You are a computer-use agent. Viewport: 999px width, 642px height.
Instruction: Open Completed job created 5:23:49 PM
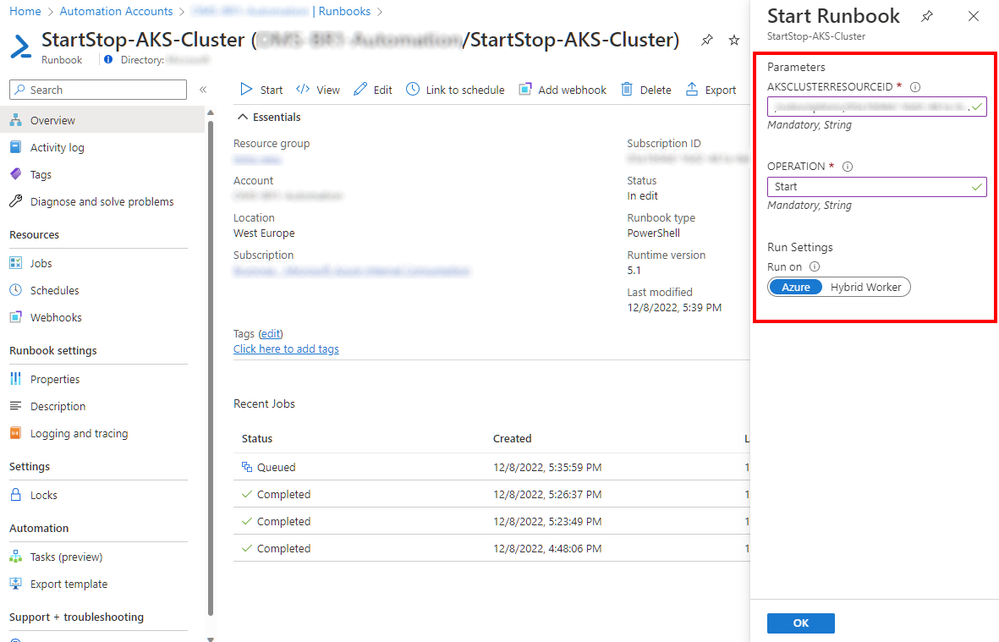pos(491,521)
